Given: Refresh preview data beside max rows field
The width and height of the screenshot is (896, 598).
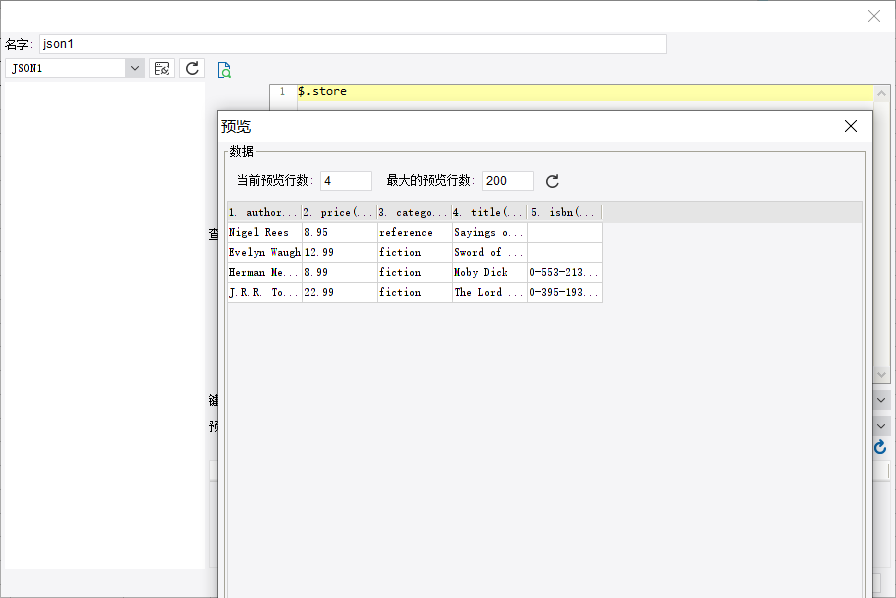Looking at the screenshot, I should [552, 181].
